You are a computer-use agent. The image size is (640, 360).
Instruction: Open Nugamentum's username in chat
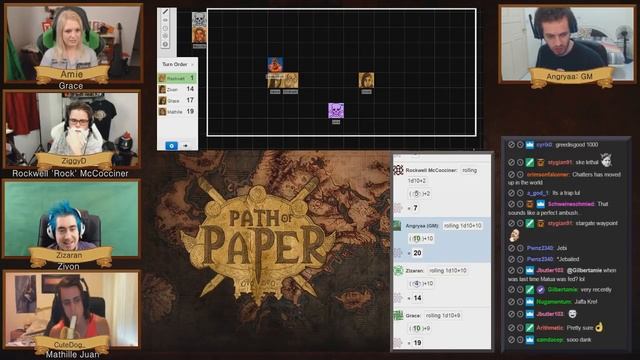554,302
